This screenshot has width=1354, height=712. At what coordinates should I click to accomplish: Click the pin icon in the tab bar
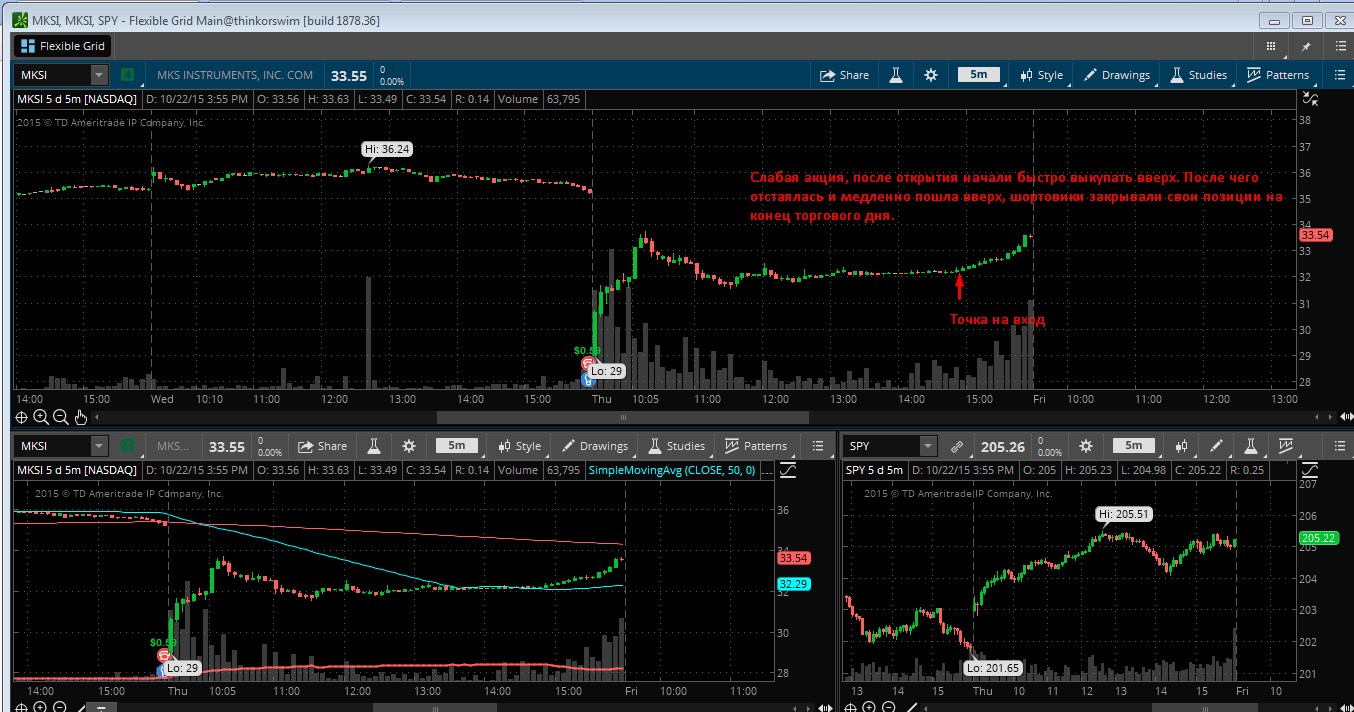[x=1305, y=46]
